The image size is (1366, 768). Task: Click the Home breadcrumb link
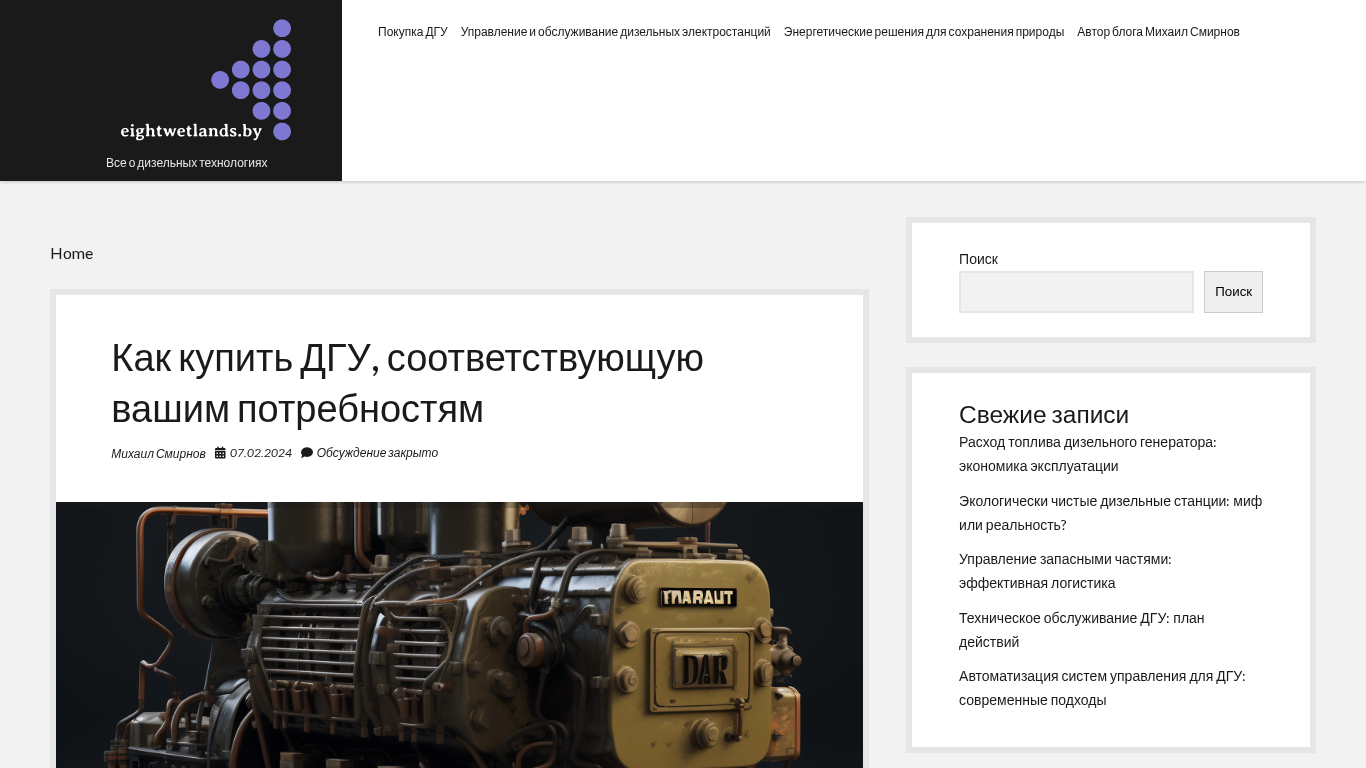click(72, 254)
